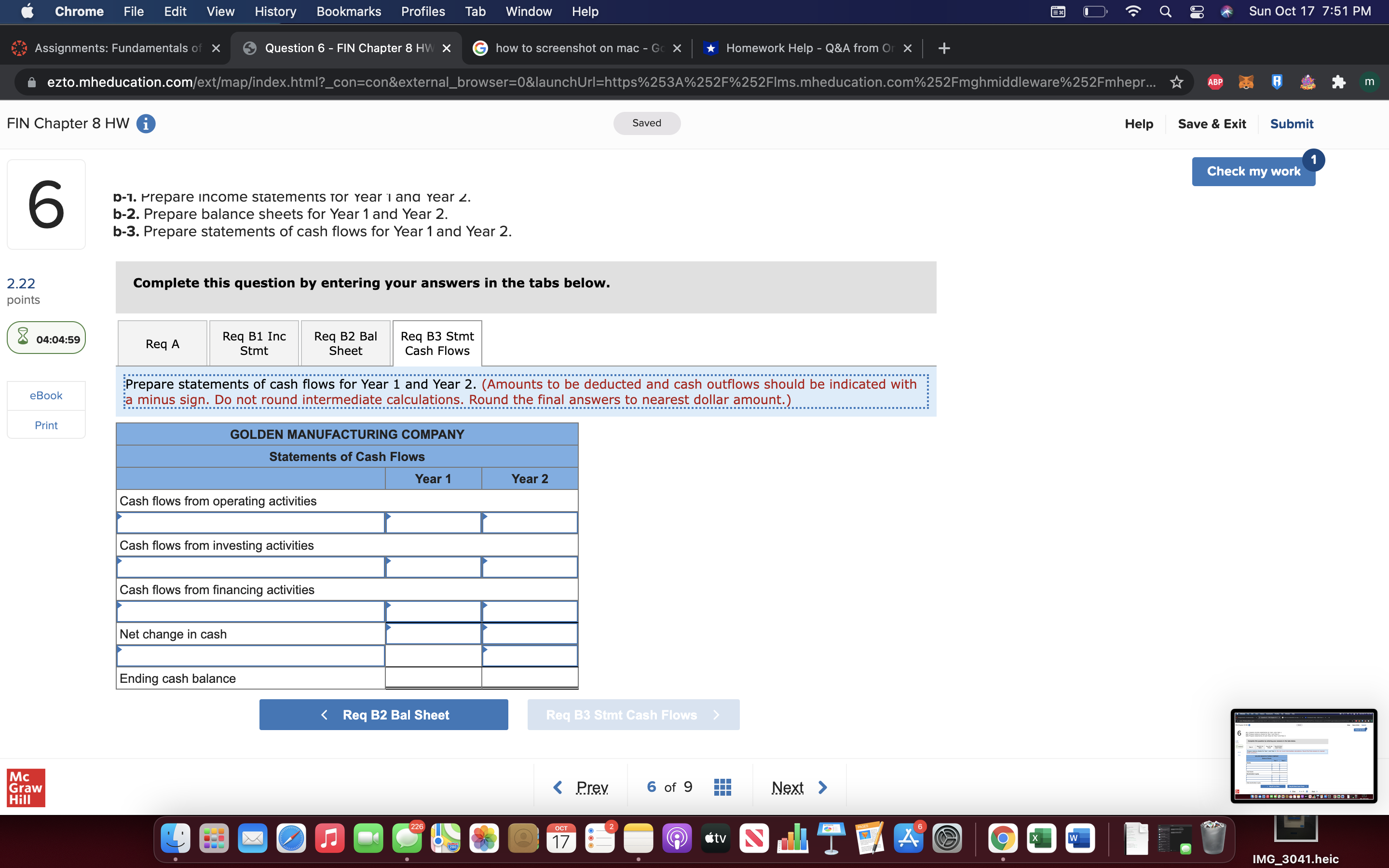This screenshot has width=1389, height=868.
Task: Switch to the Req B1 Inc Stmt tab
Action: coord(254,343)
